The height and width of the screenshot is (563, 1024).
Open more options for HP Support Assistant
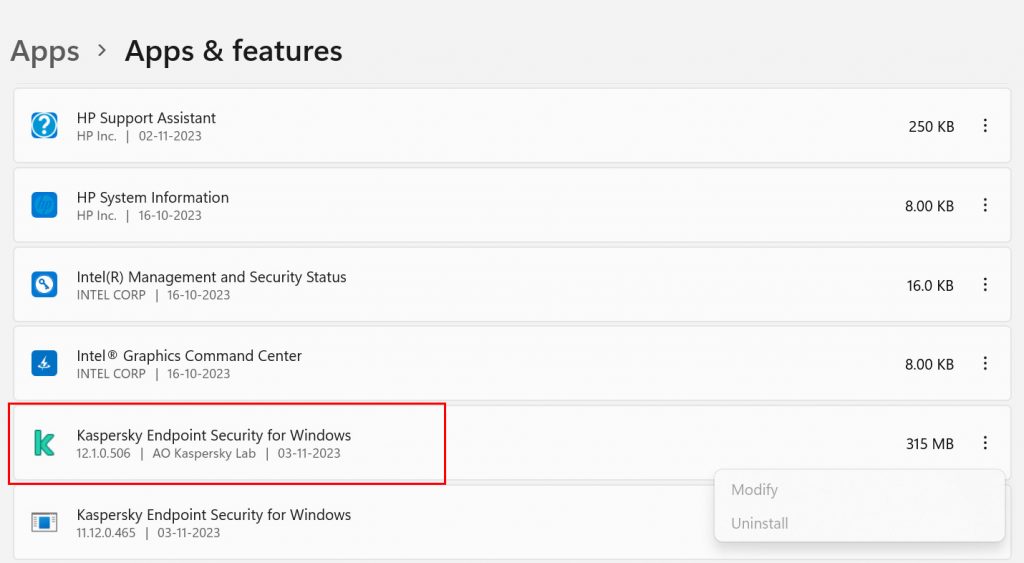pos(985,125)
